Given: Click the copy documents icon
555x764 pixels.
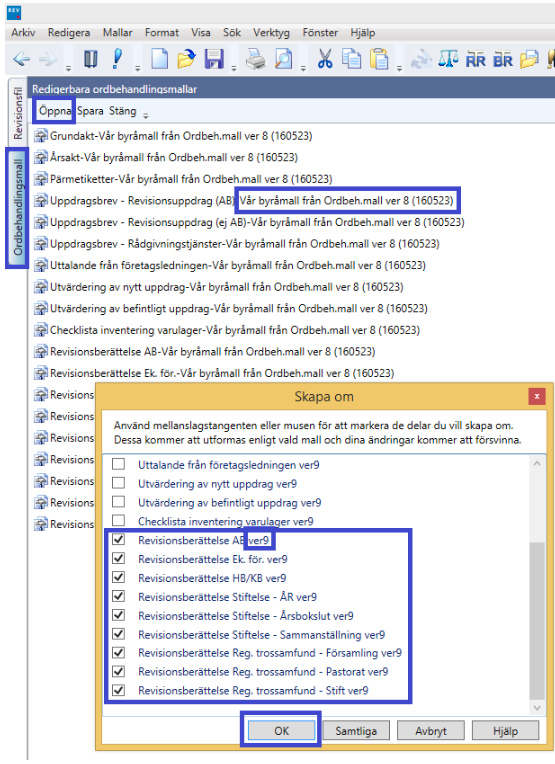Looking at the screenshot, I should point(351,59).
